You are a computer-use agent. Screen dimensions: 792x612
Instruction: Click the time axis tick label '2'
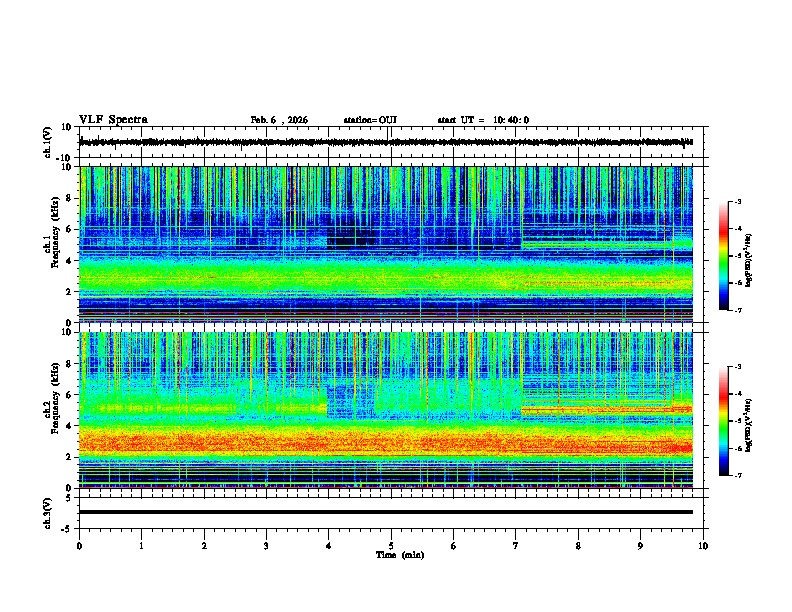pyautogui.click(x=204, y=546)
